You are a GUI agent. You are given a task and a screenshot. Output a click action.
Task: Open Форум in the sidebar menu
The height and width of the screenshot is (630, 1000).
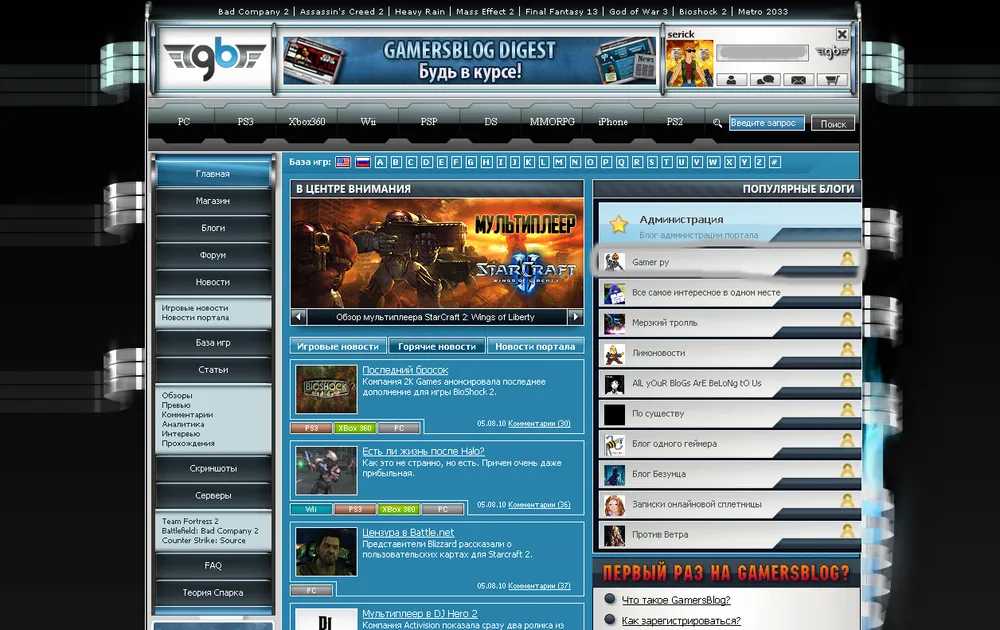[213, 255]
